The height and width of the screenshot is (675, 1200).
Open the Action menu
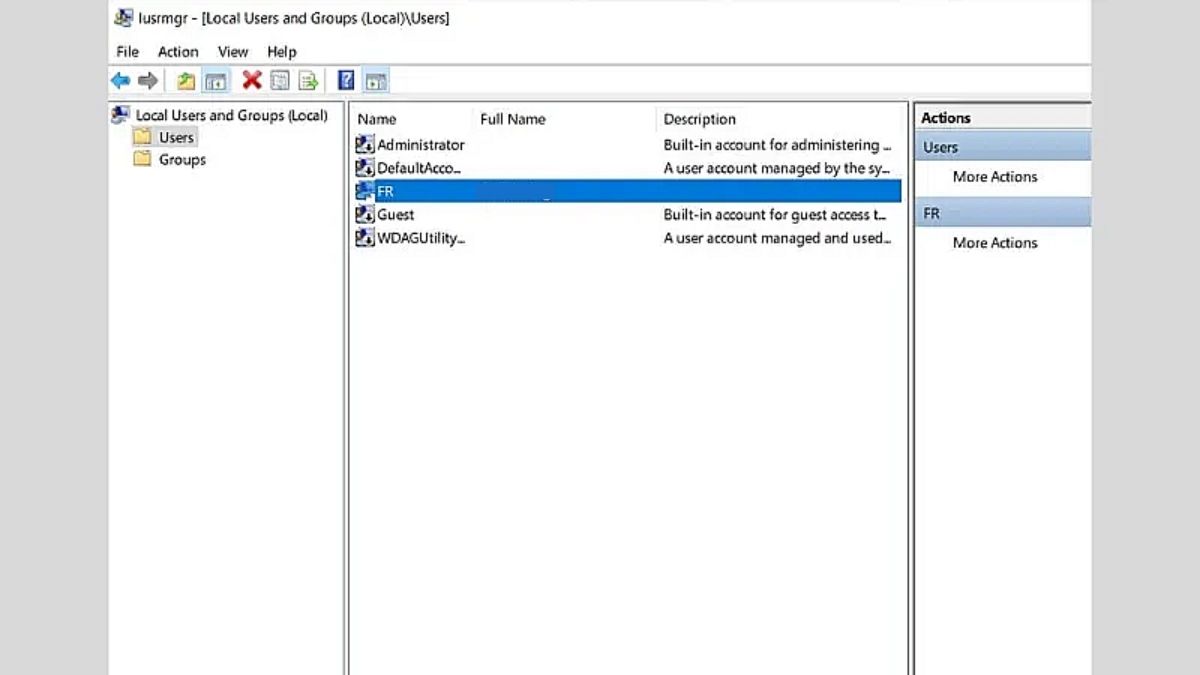pyautogui.click(x=178, y=51)
